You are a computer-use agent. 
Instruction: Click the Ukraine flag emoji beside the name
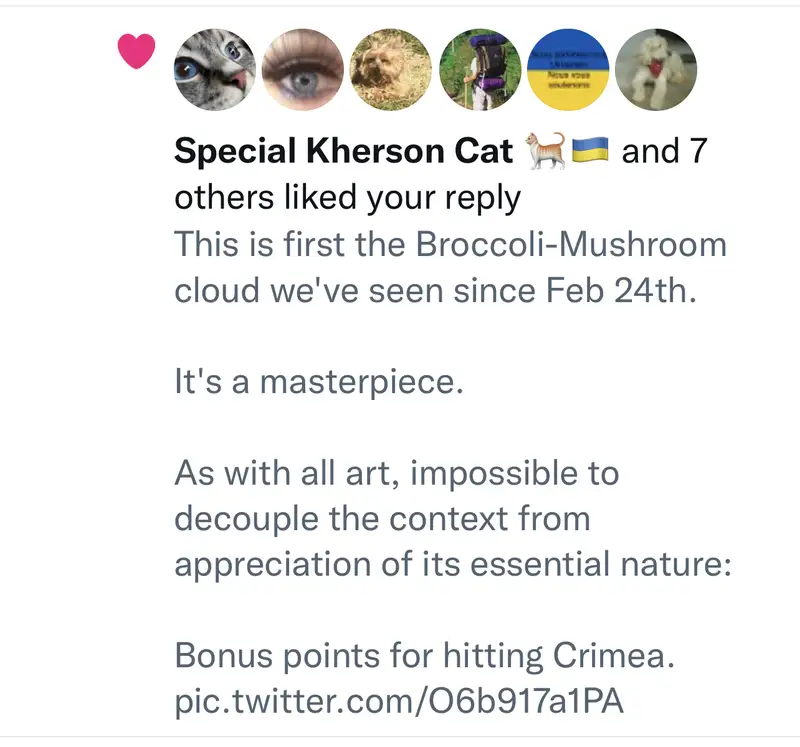(x=590, y=152)
